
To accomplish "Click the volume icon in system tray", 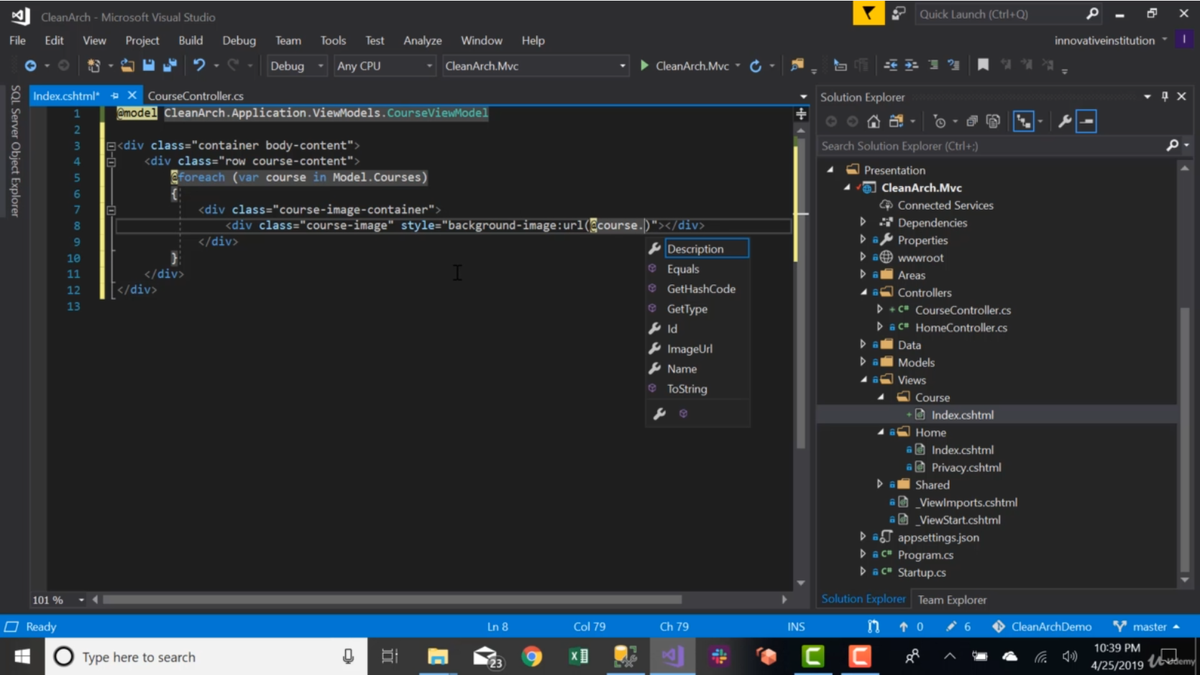I will point(1070,657).
